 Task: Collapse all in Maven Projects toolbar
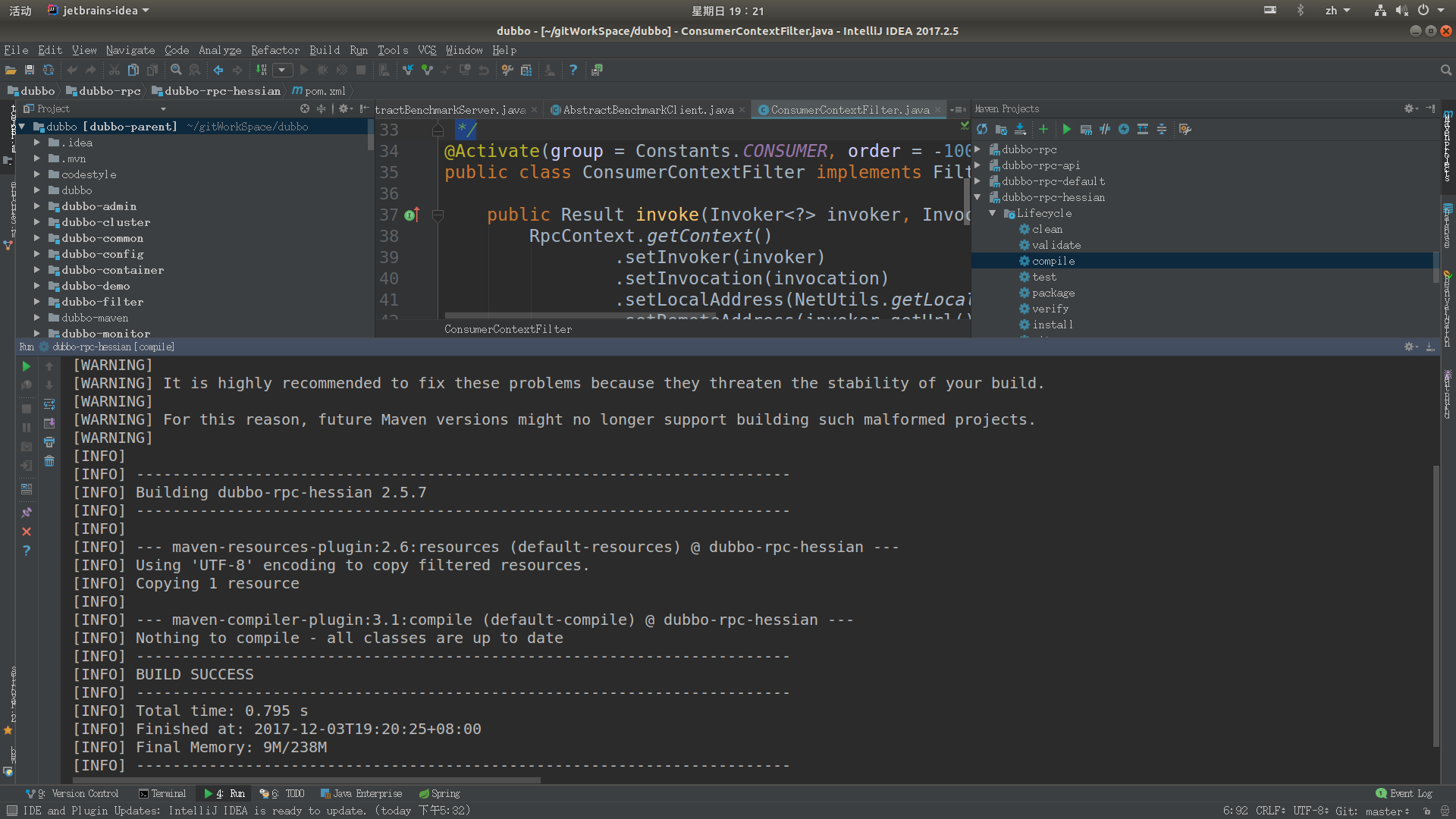pyautogui.click(x=1162, y=130)
